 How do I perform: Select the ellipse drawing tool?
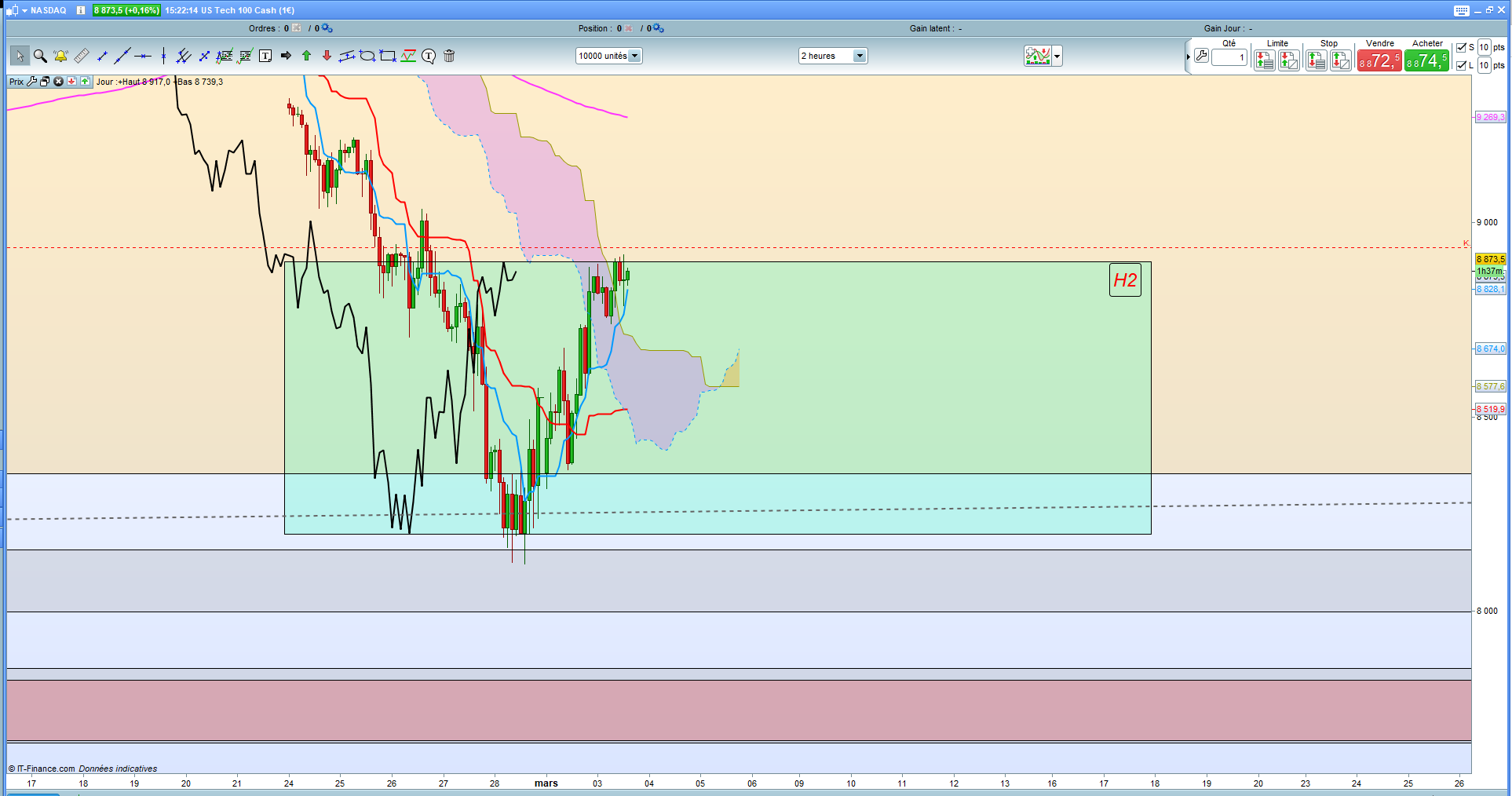click(x=367, y=56)
